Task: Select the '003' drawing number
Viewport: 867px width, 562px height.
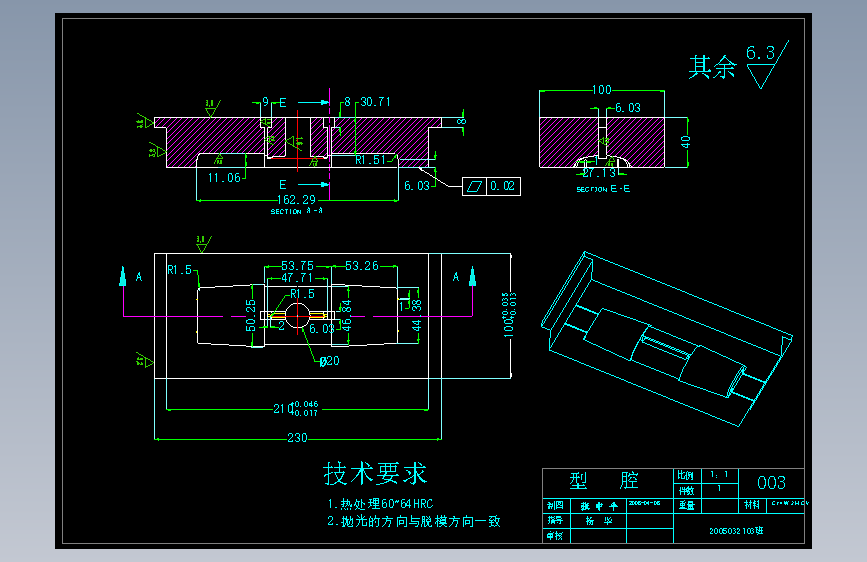Action: point(771,483)
